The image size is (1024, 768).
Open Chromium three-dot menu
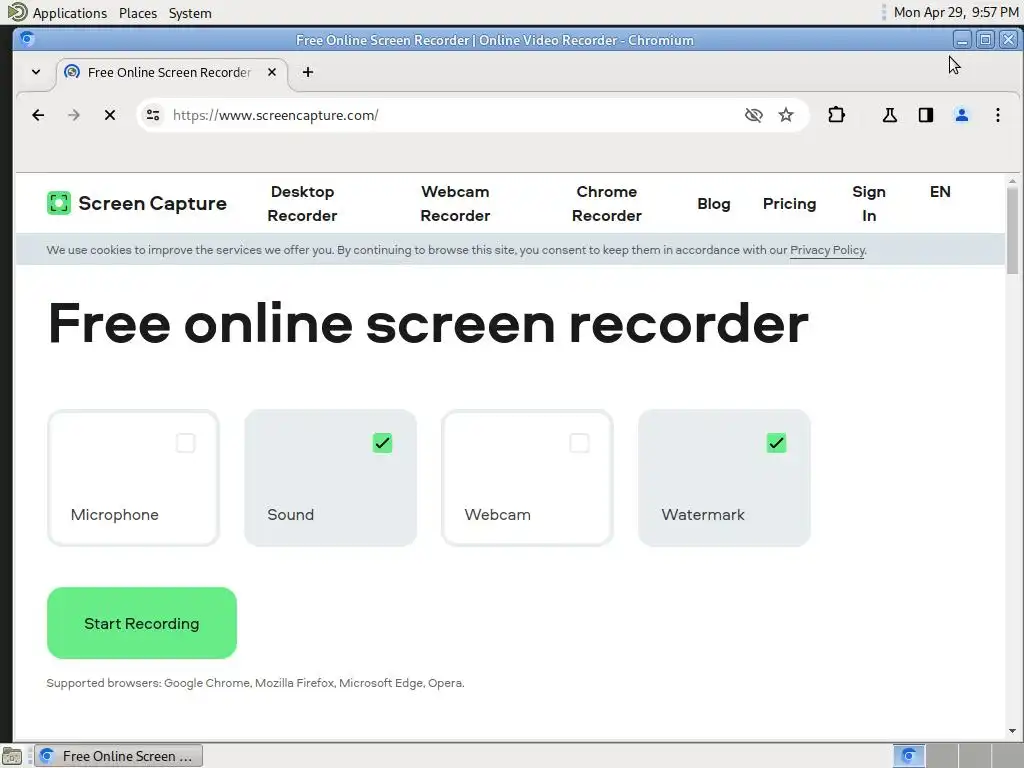click(997, 116)
